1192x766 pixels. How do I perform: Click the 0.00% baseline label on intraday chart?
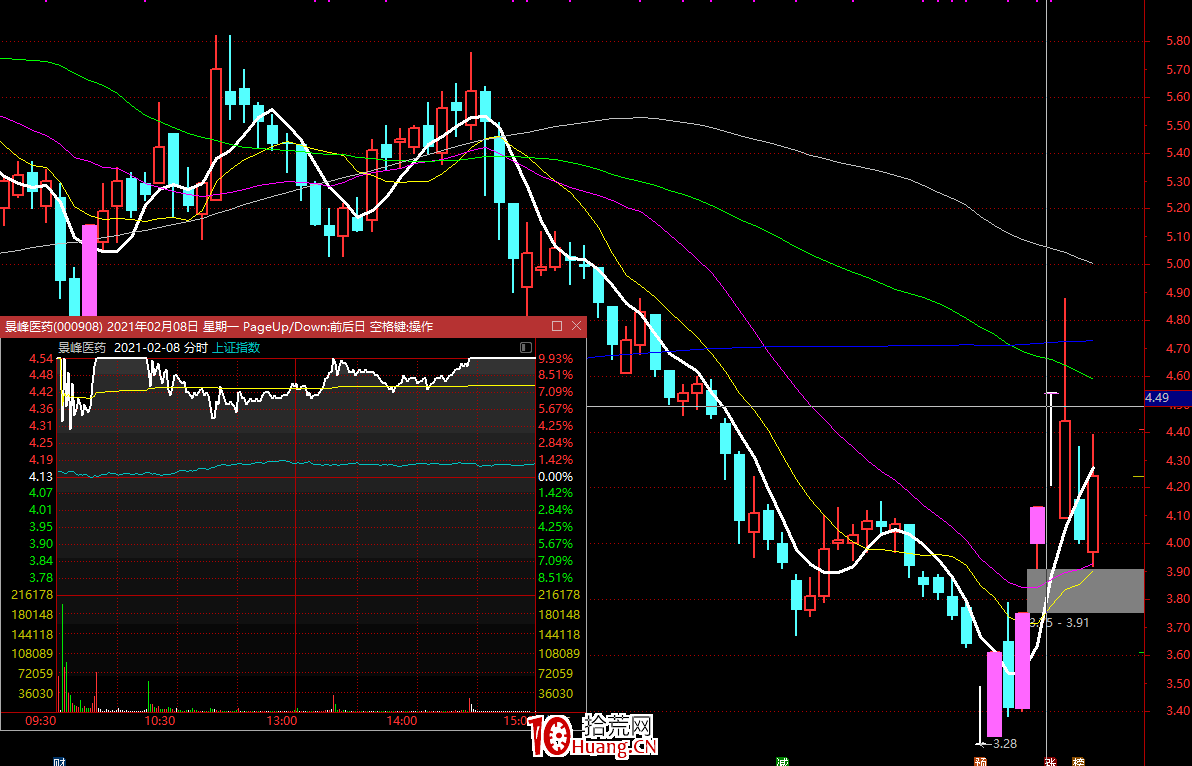(x=555, y=477)
